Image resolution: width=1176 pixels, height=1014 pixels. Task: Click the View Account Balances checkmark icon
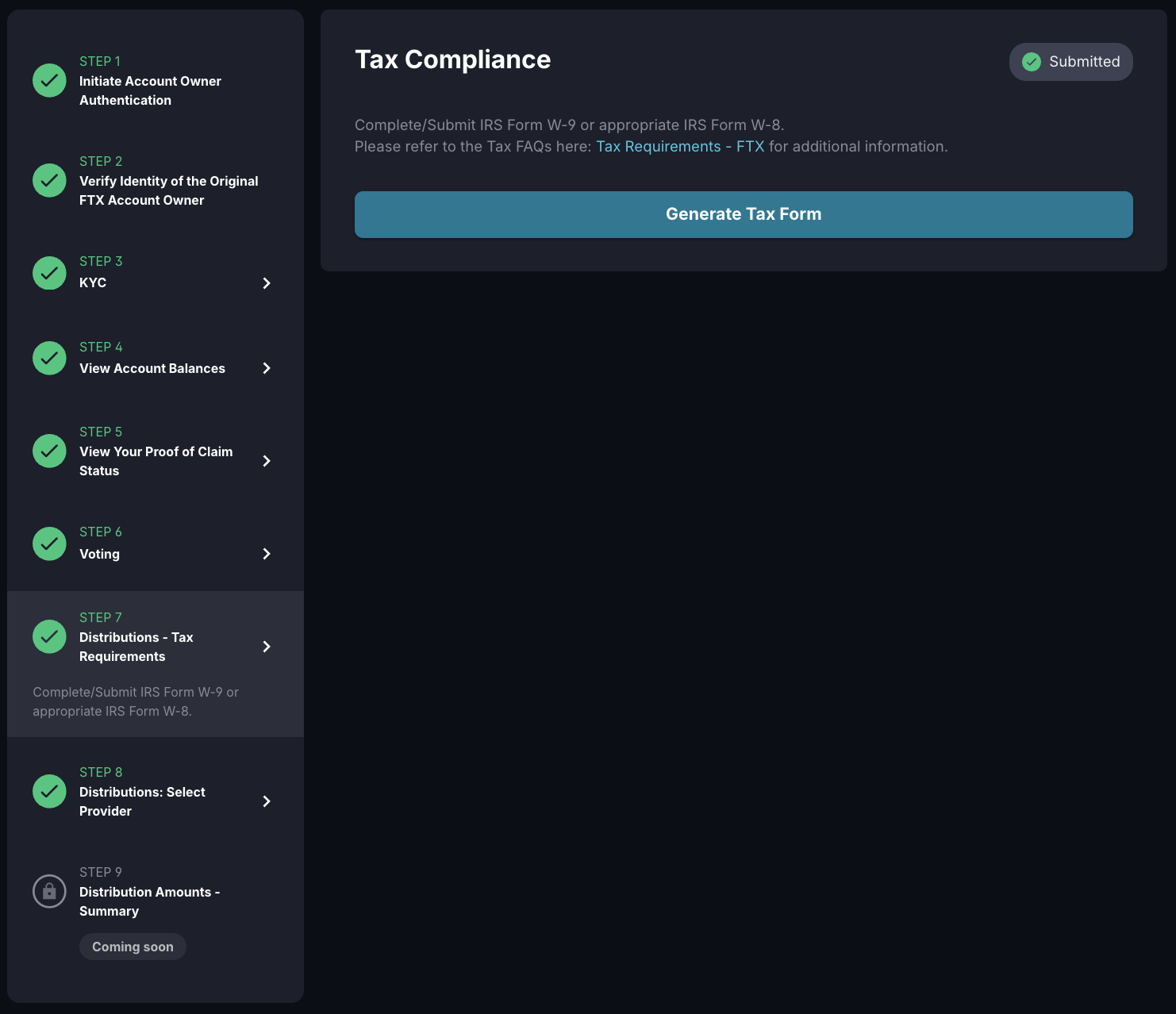point(49,359)
